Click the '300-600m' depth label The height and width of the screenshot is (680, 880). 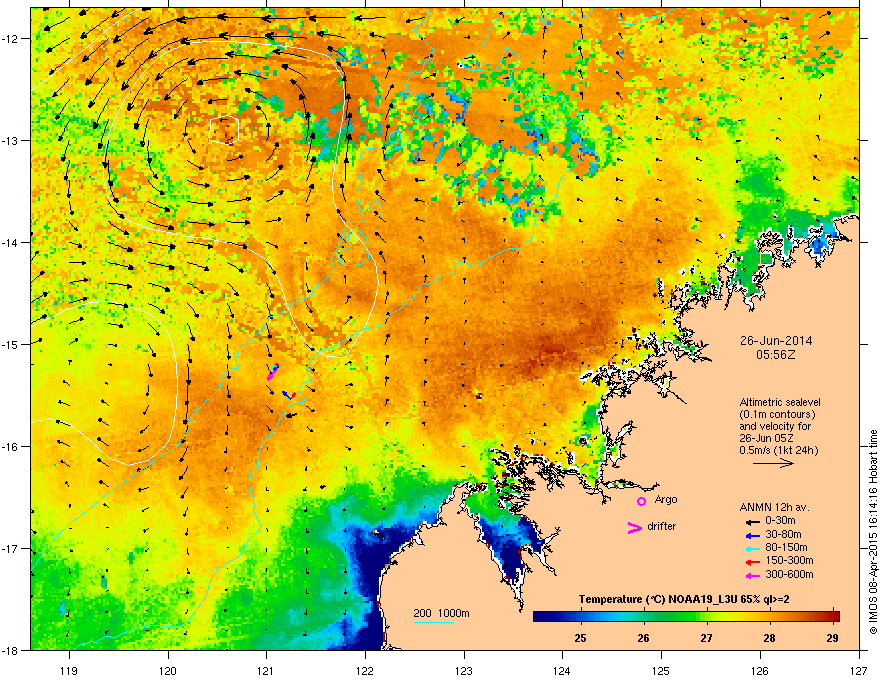point(789,575)
